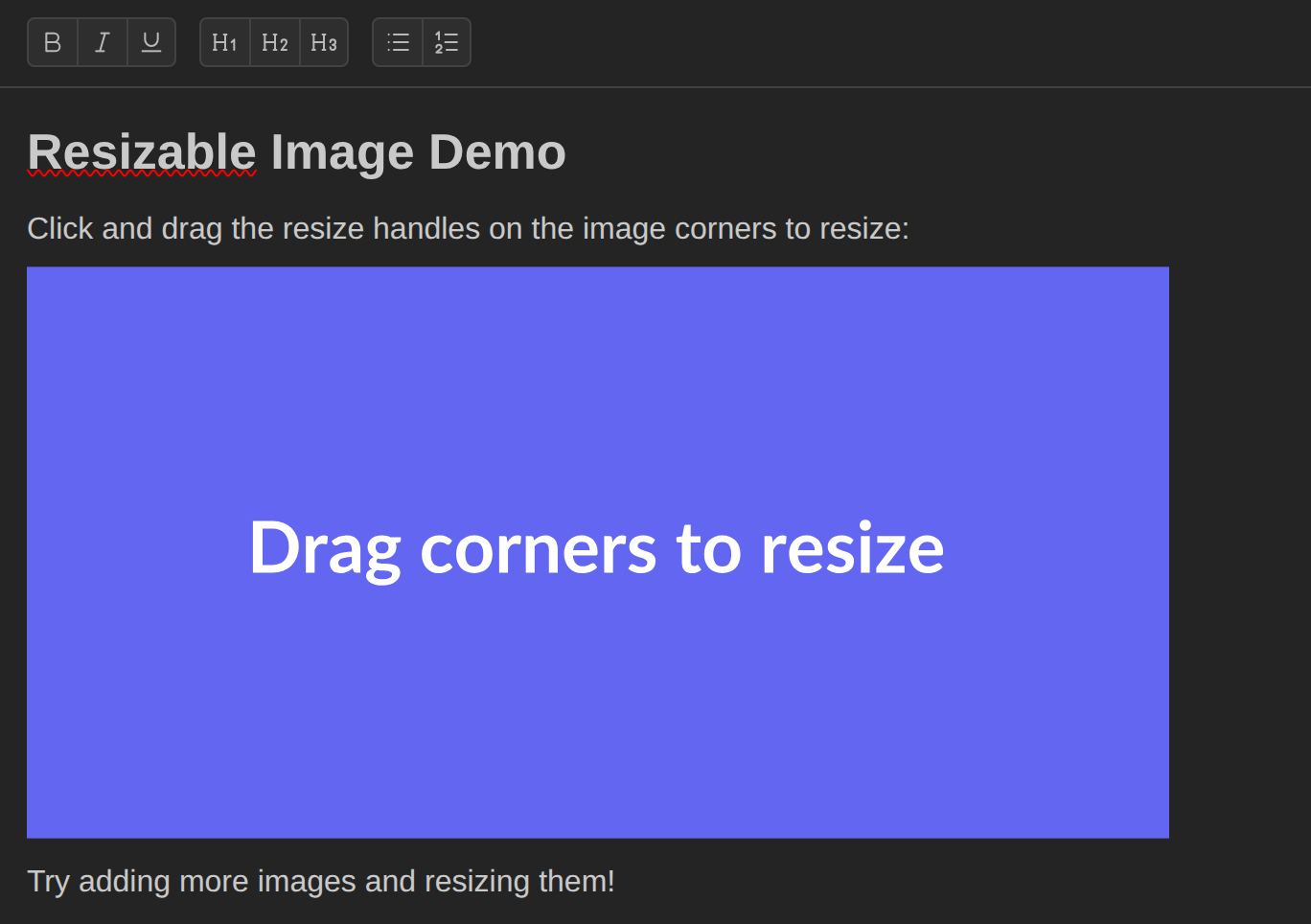Viewport: 1311px width, 924px height.
Task: Click the 'Resizable Image Demo' heading
Action: pos(295,151)
